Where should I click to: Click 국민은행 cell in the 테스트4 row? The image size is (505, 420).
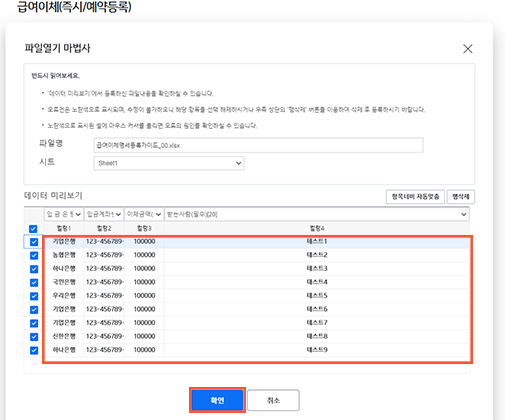click(x=64, y=282)
